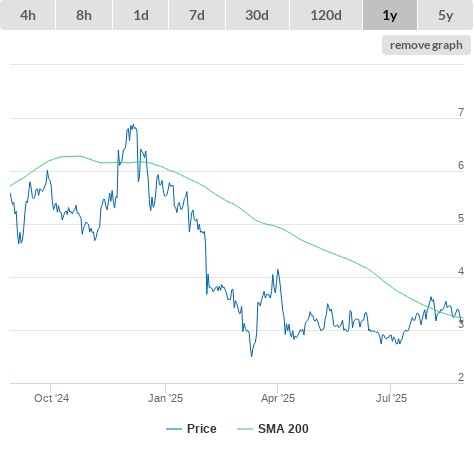Click the Jan '25 axis label
474x455 pixels.
click(x=165, y=398)
